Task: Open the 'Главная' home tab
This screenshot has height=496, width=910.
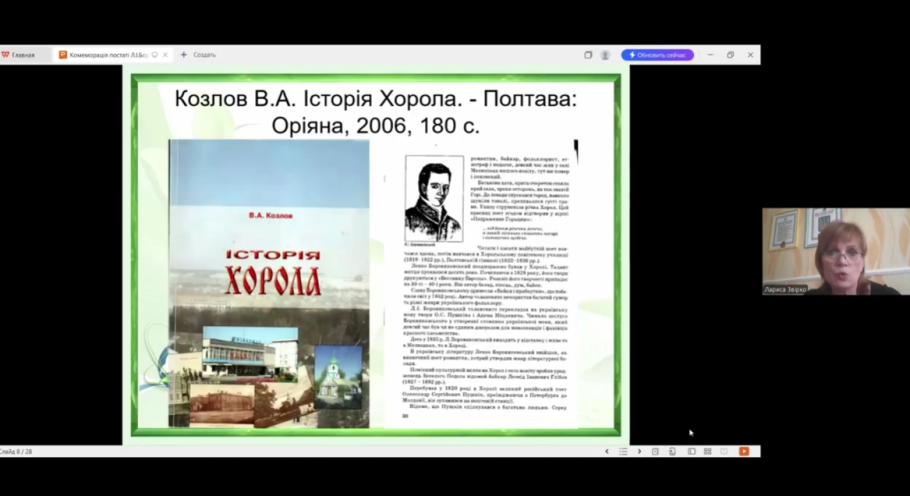Action: pyautogui.click(x=20, y=55)
